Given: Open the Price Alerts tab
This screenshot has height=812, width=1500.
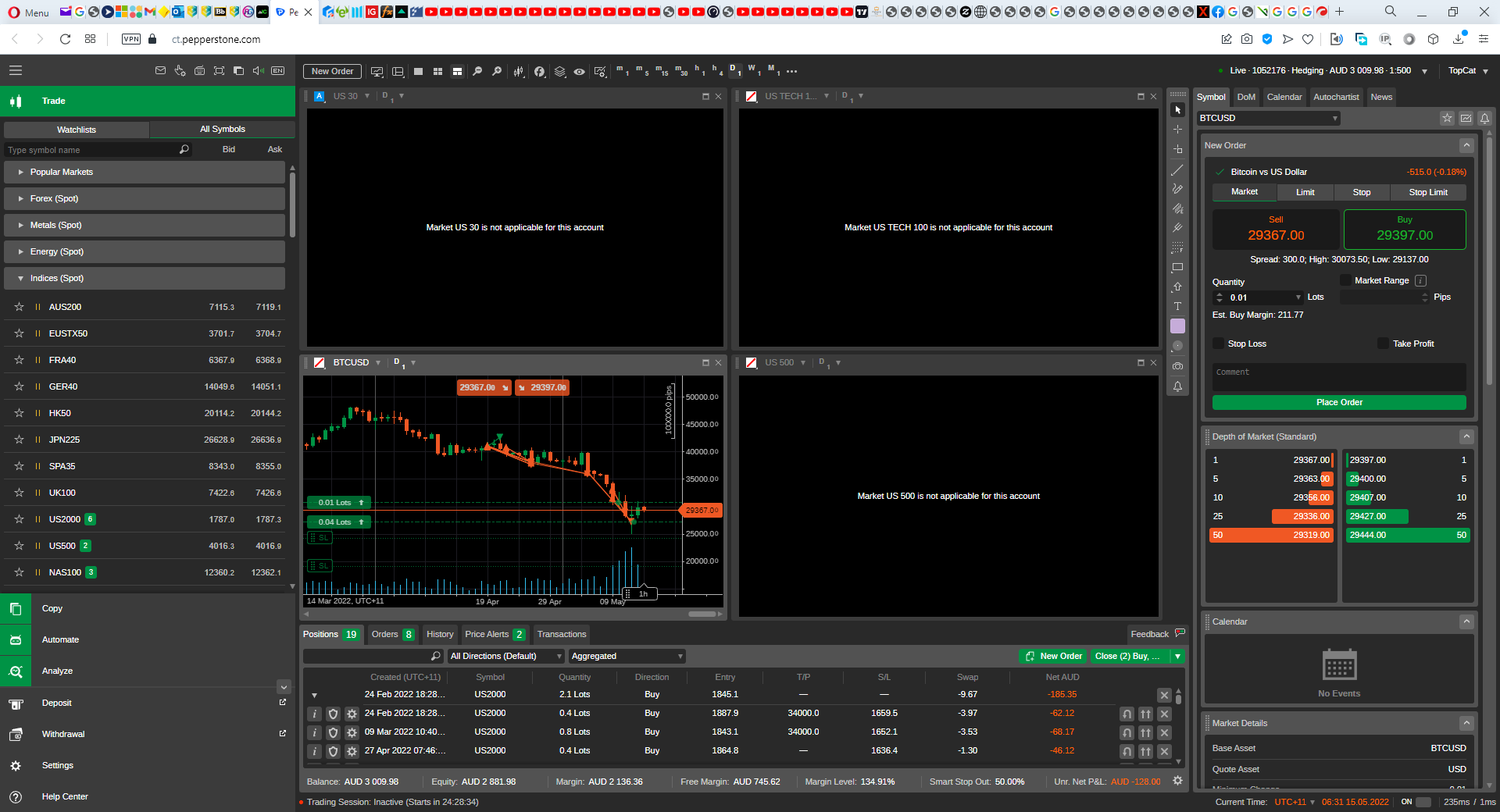Looking at the screenshot, I should point(495,634).
